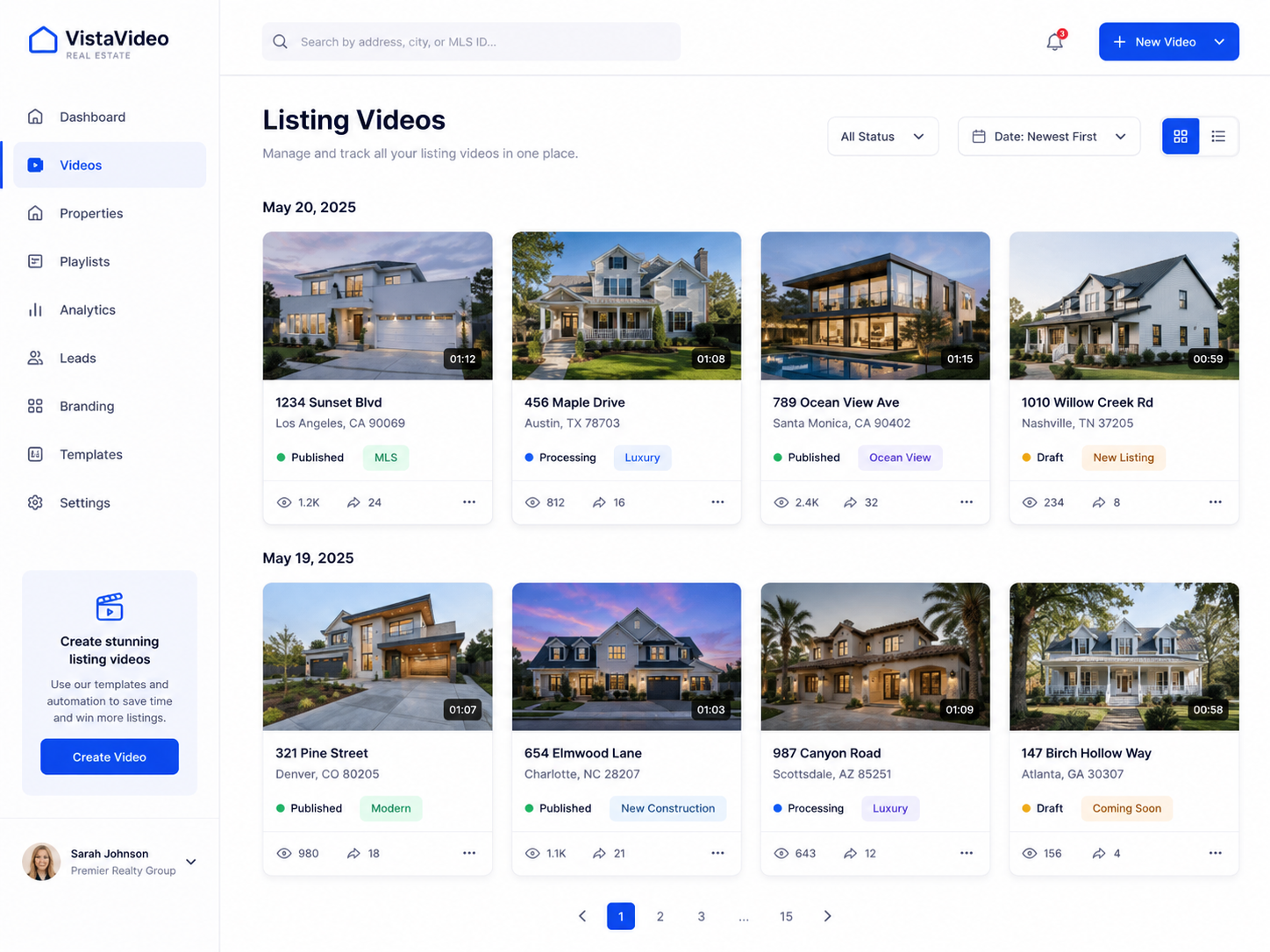Click Sarah Johnson profile avatar
Screen dimensions: 1270x952
pos(41,862)
